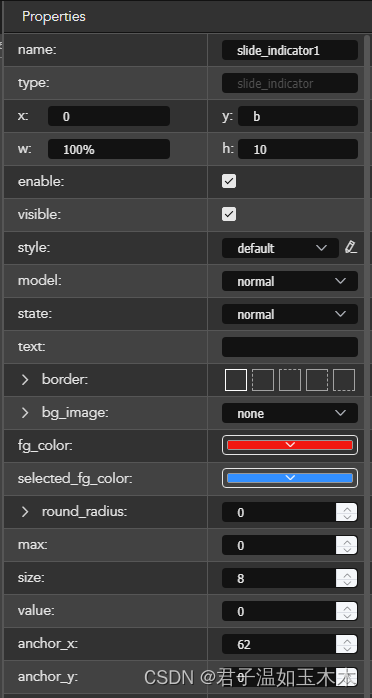This screenshot has height=698, width=372.
Task: Choose the fourth border style icon
Action: (x=317, y=380)
